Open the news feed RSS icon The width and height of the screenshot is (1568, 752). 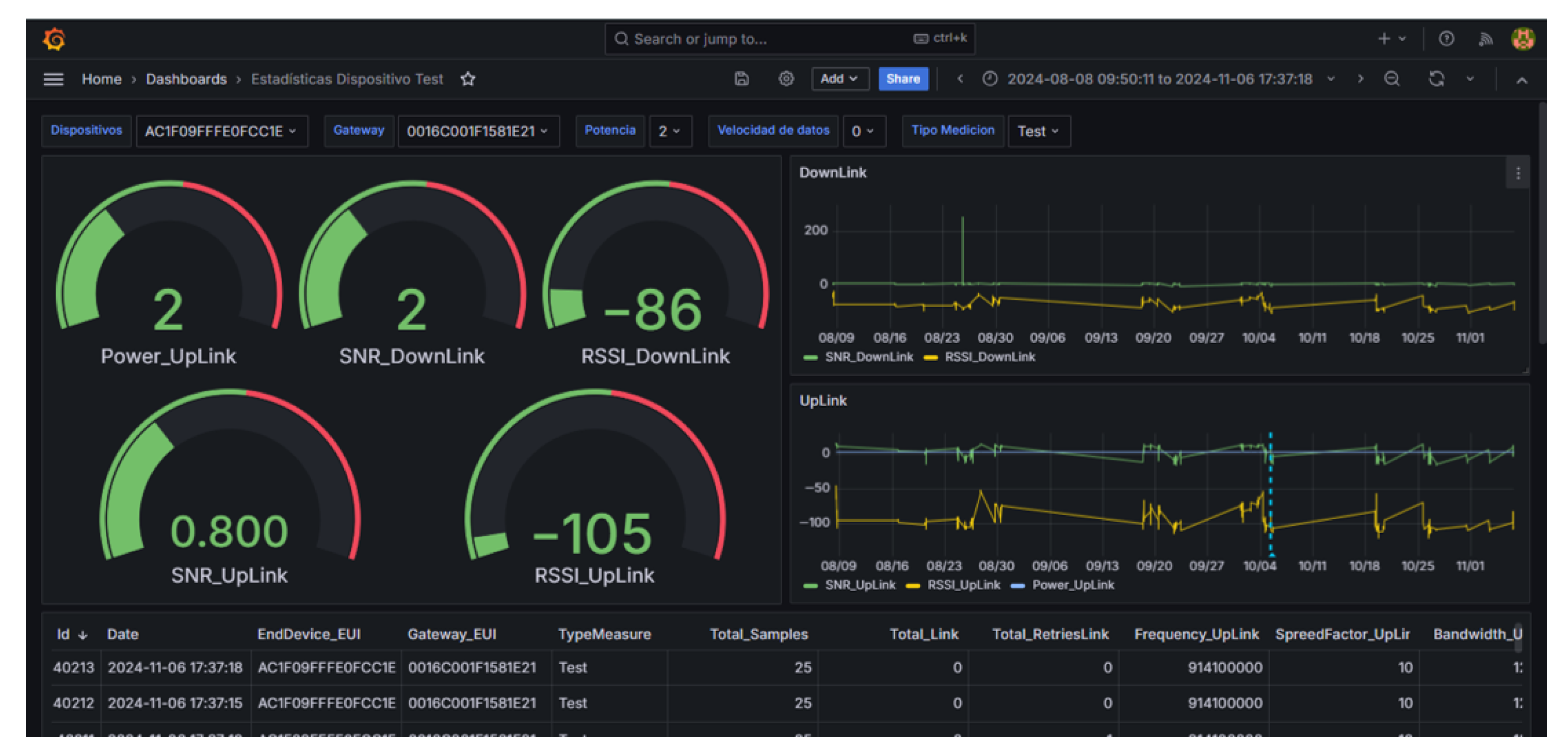[1485, 39]
